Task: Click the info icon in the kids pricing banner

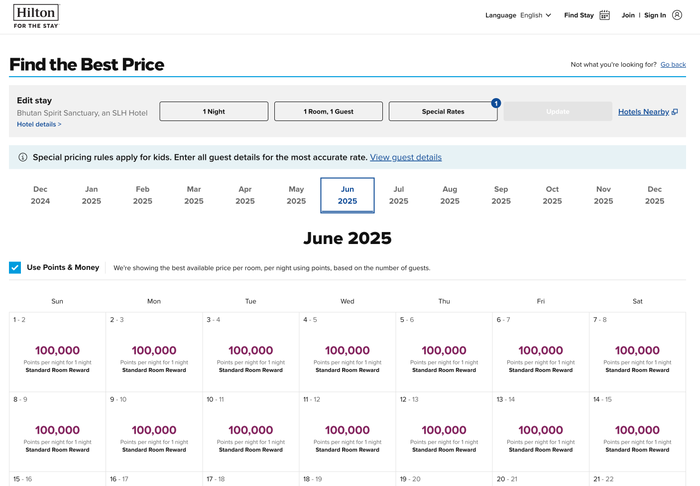Action: click(22, 157)
